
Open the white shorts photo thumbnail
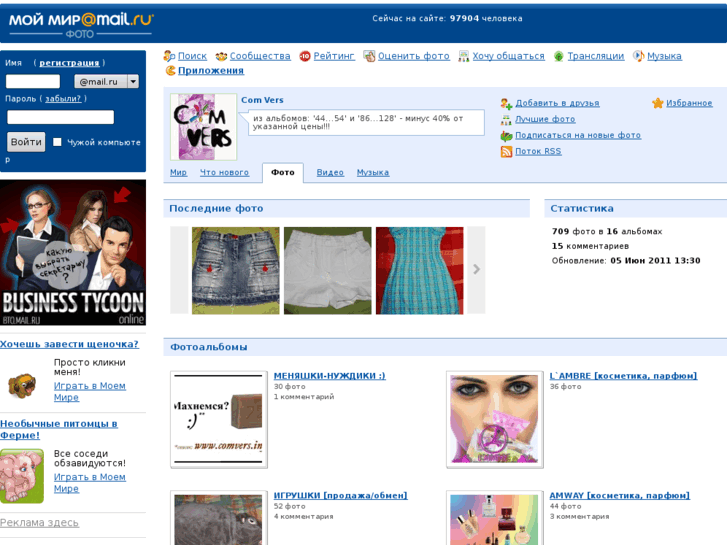coord(327,270)
